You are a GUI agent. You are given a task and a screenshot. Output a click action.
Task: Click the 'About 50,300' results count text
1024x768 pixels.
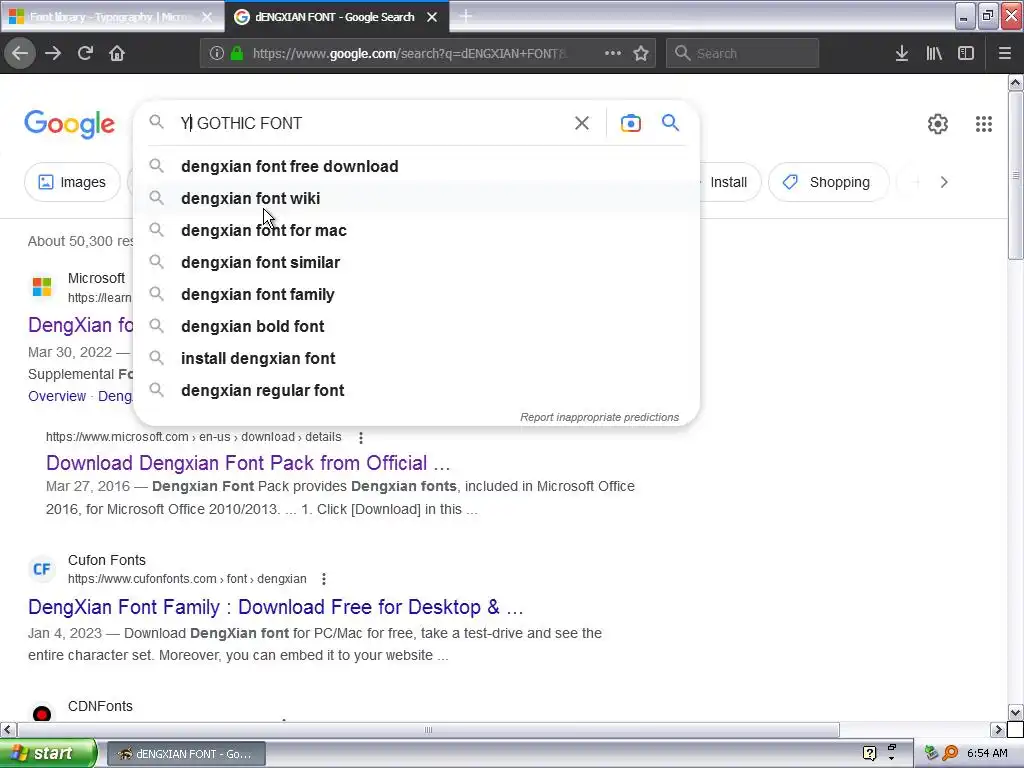(x=80, y=241)
